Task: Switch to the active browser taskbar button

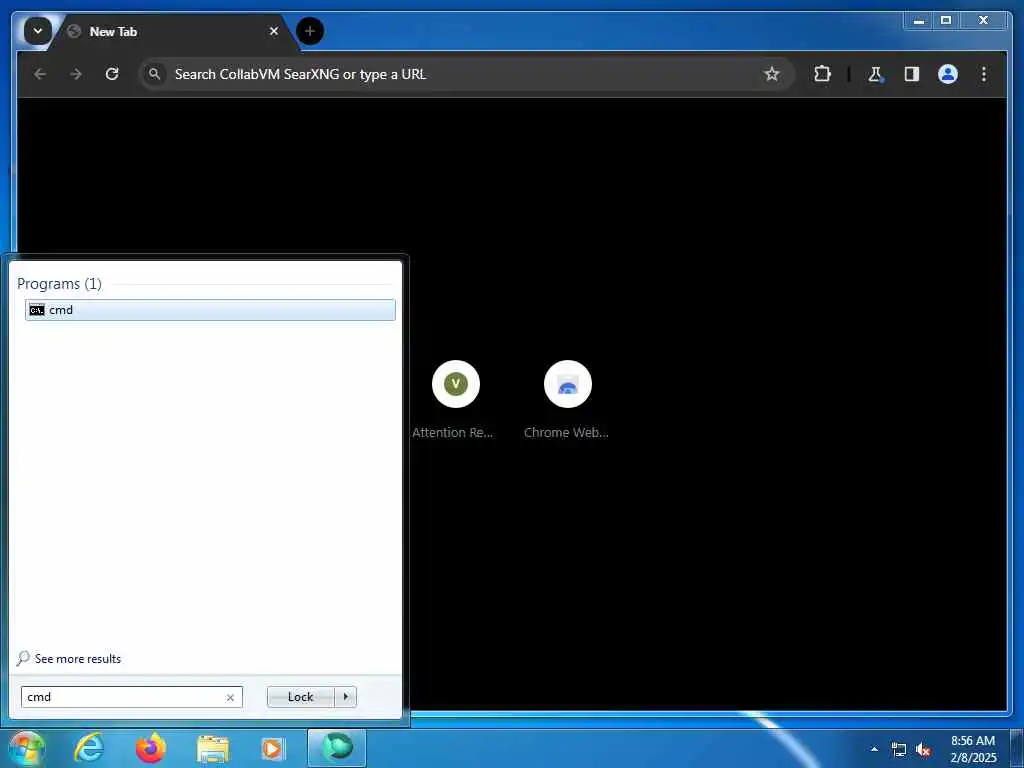Action: (x=336, y=748)
